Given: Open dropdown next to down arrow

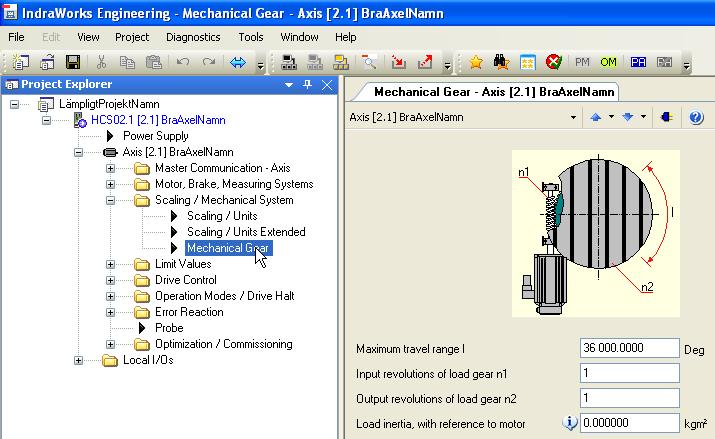Looking at the screenshot, I should pyautogui.click(x=643, y=117).
